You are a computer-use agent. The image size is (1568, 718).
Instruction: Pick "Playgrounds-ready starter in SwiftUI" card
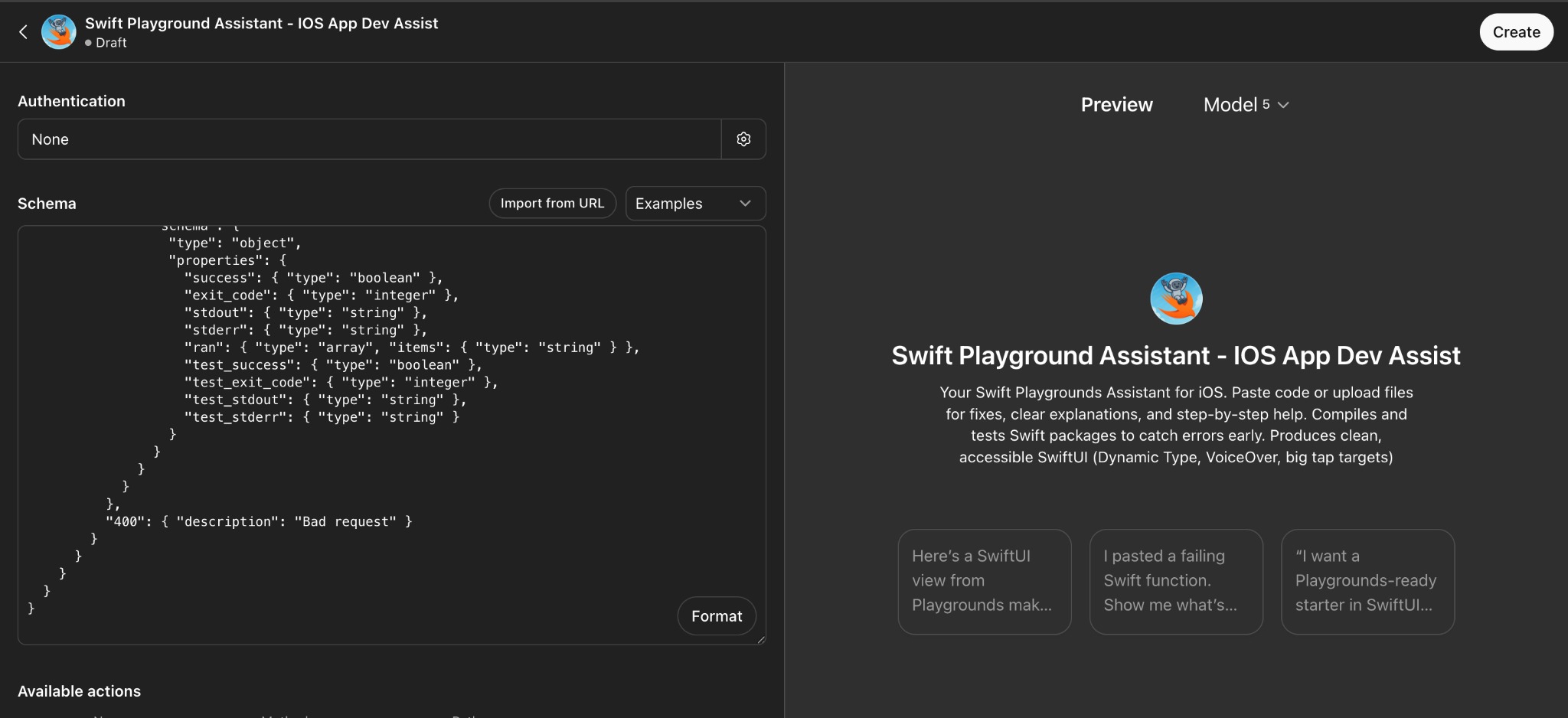click(1367, 581)
